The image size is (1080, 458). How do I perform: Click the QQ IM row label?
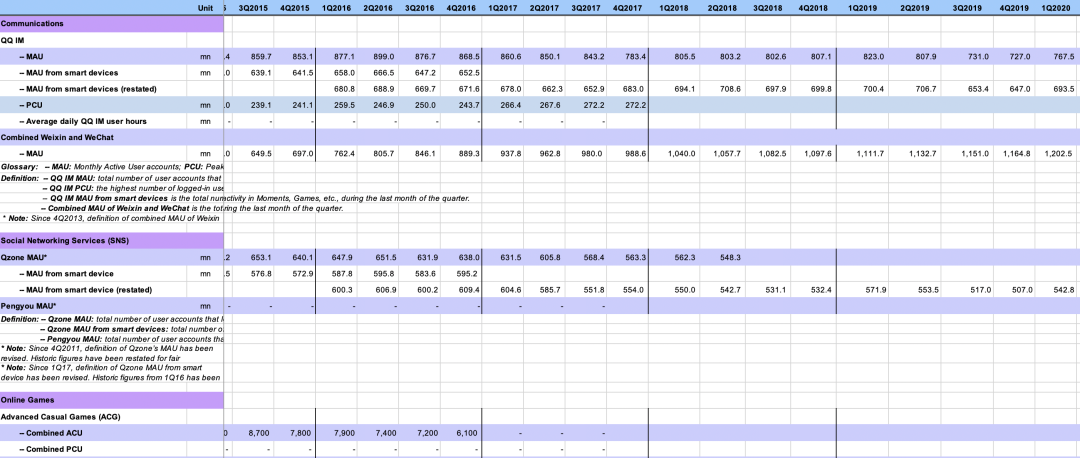click(x=12, y=40)
